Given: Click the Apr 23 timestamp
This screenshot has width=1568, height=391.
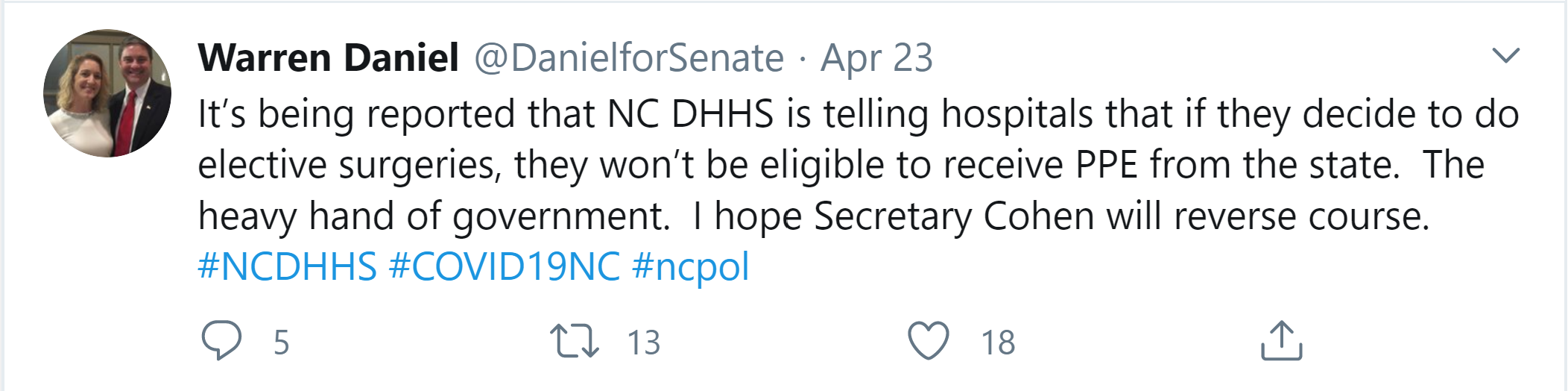Looking at the screenshot, I should click(x=876, y=58).
